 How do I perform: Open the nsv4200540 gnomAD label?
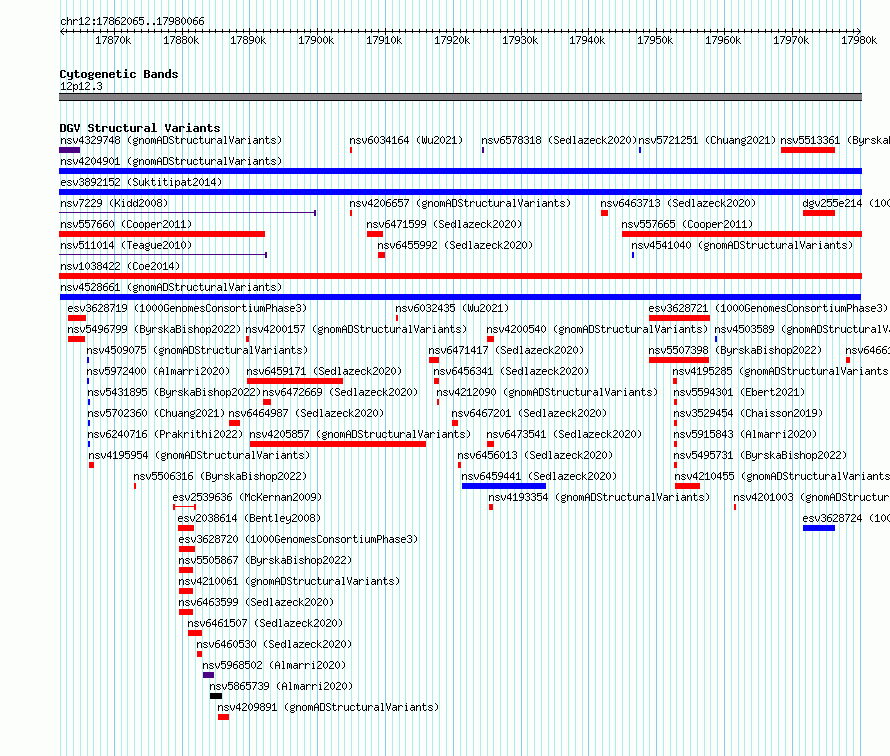597,329
